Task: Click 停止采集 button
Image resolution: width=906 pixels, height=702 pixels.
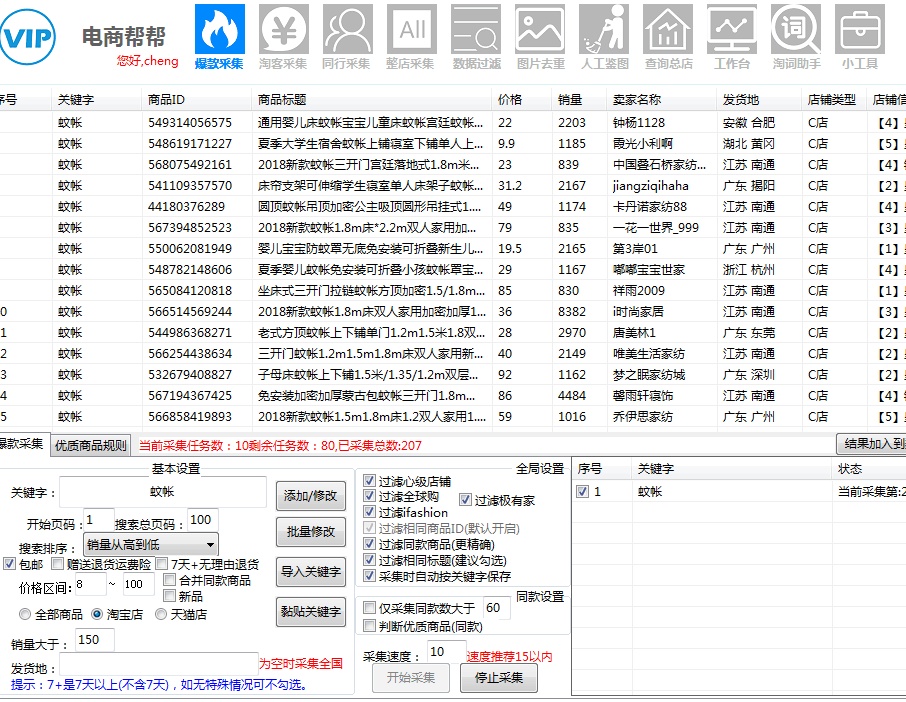Action: click(499, 678)
